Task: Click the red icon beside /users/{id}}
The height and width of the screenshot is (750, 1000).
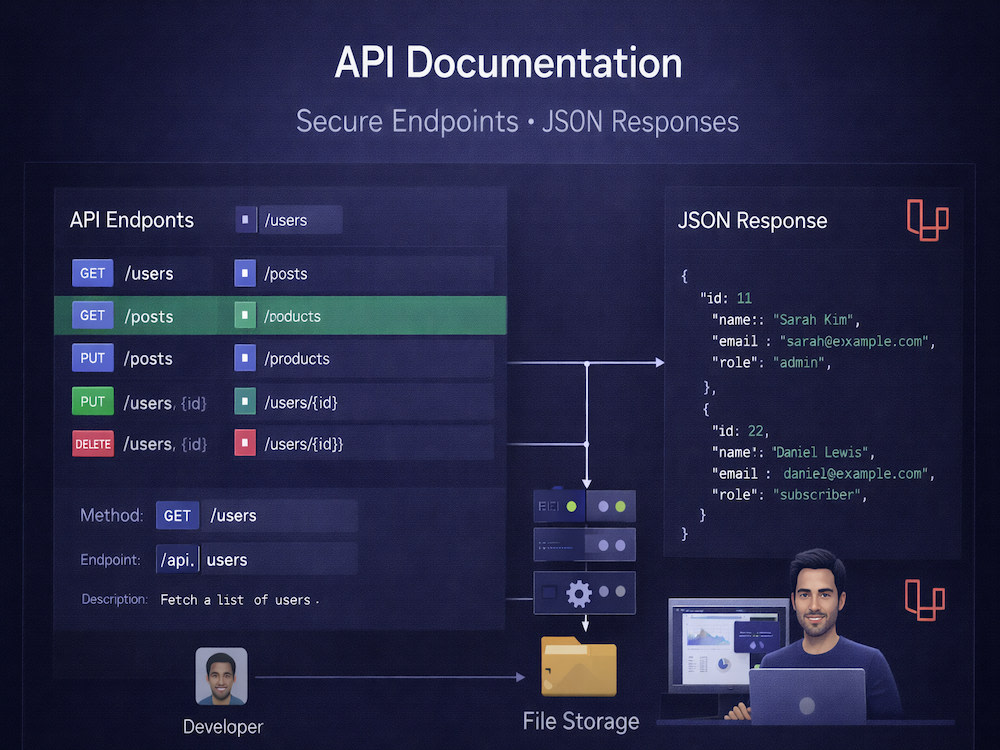Action: pyautogui.click(x=245, y=443)
